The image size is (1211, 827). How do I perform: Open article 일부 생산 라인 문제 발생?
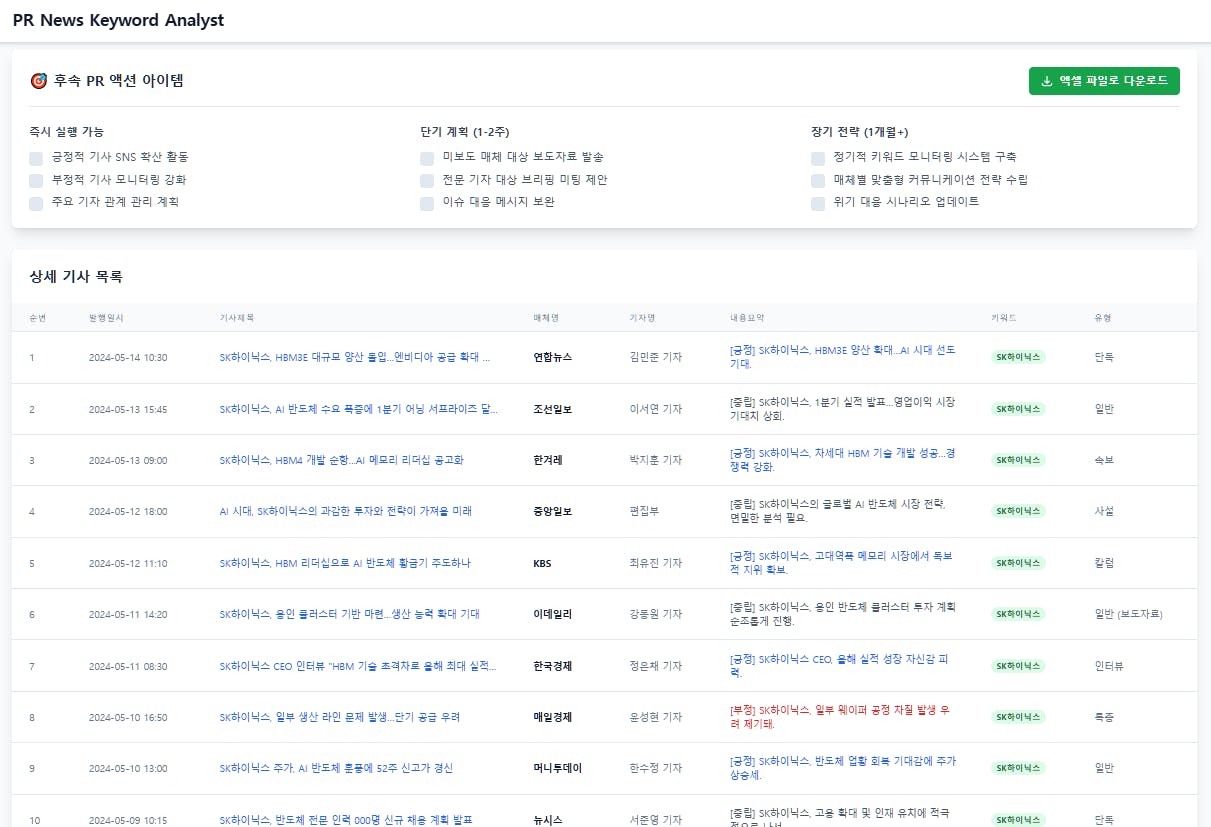(x=339, y=717)
